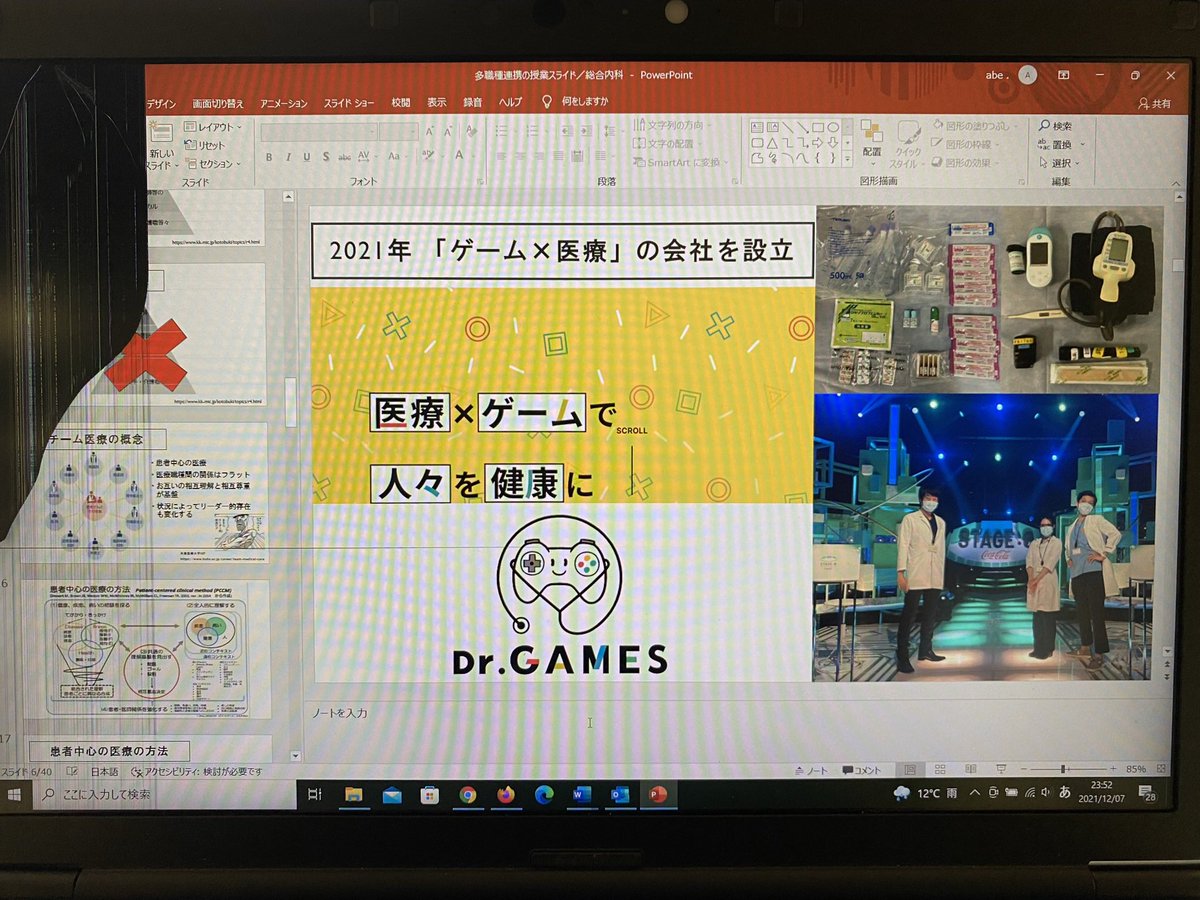The height and width of the screenshot is (900, 1200).
Task: Click the Windows Start button
Action: coord(14,794)
